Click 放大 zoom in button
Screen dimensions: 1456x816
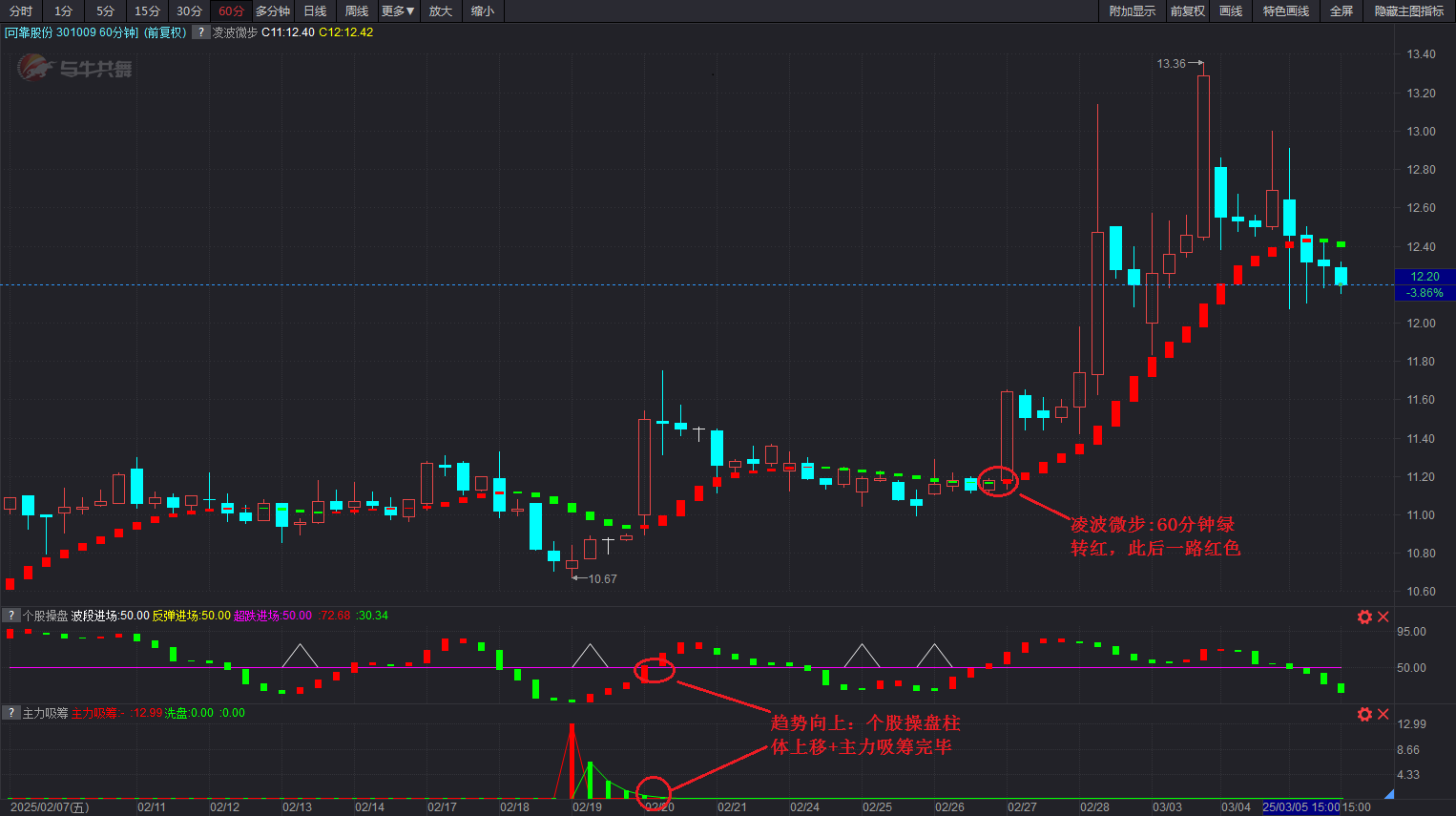point(441,11)
